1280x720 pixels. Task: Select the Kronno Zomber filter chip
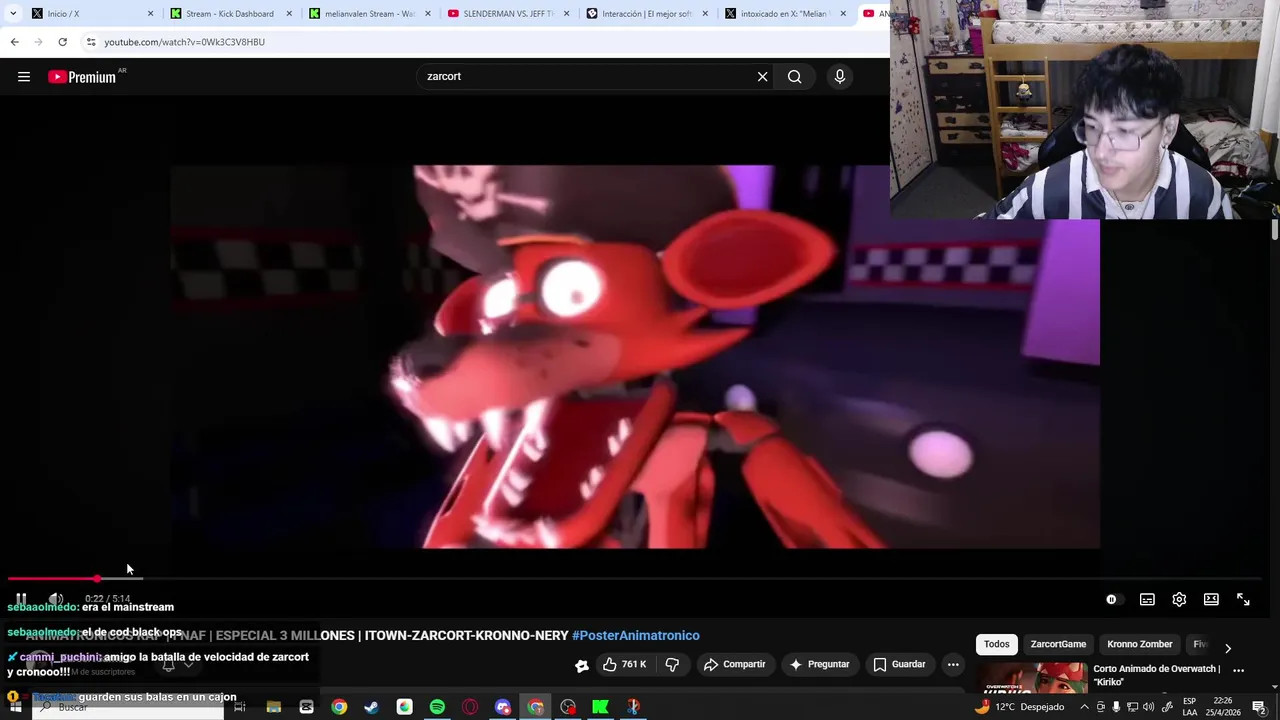[x=1139, y=644]
